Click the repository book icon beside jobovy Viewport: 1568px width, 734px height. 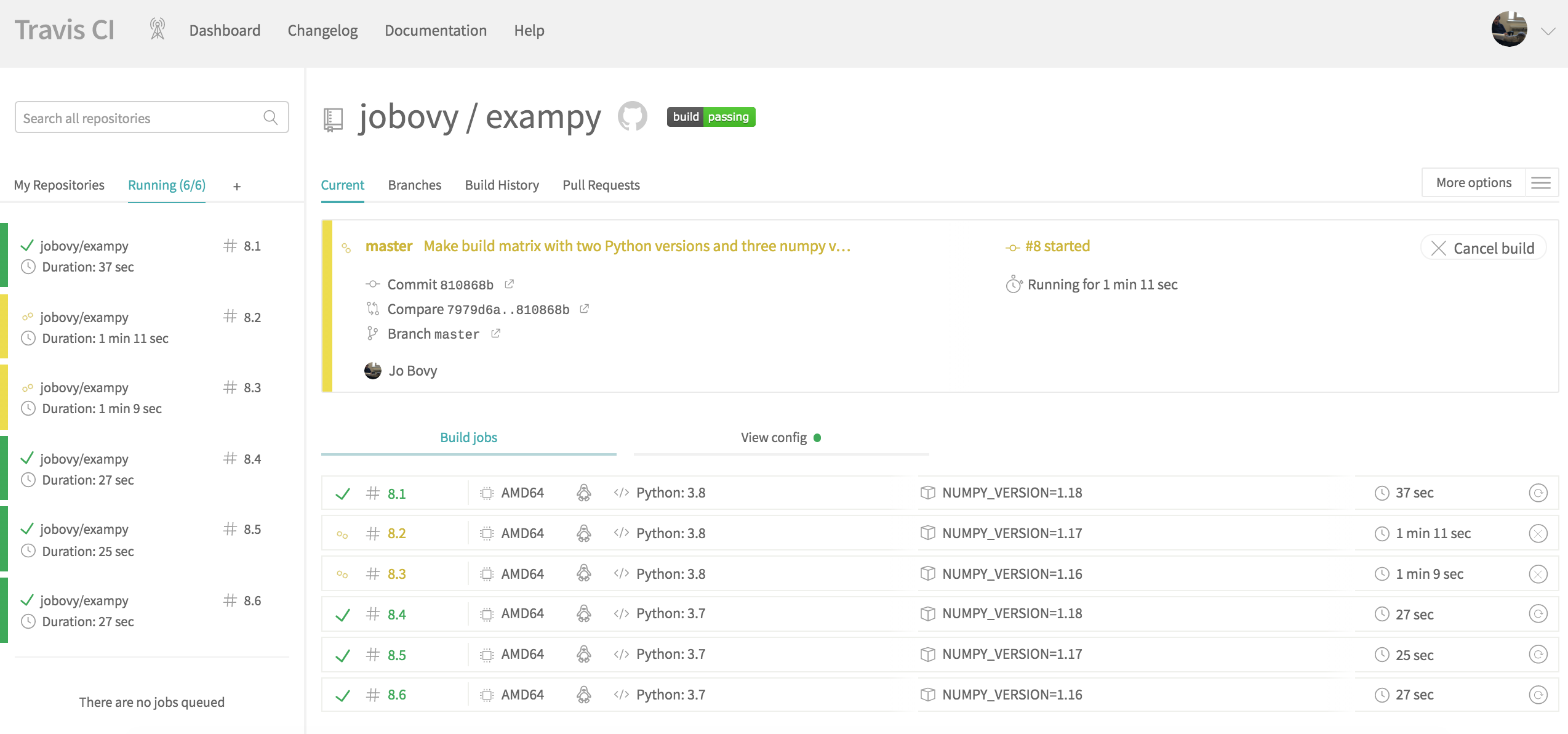(x=333, y=119)
